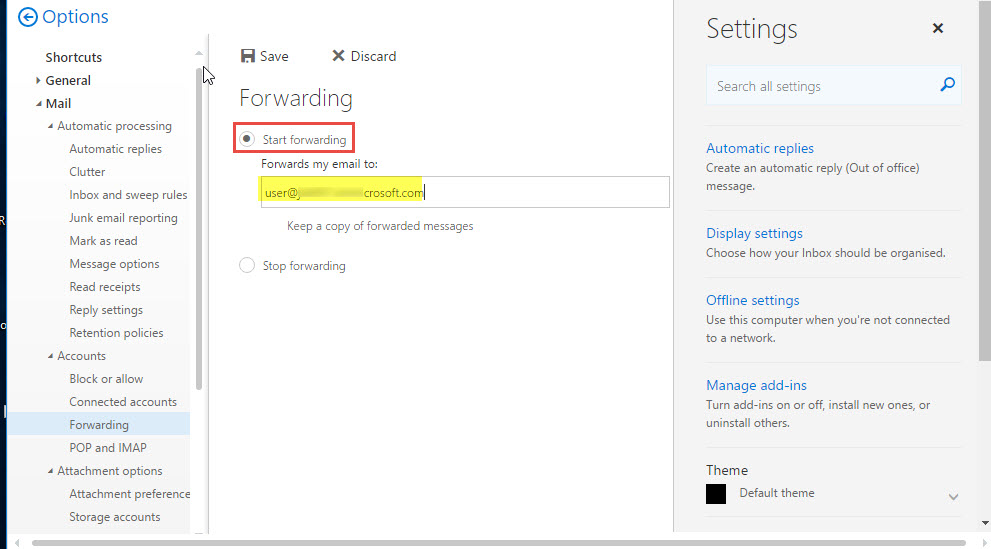Select the Start forwarding radio button

pos(247,138)
